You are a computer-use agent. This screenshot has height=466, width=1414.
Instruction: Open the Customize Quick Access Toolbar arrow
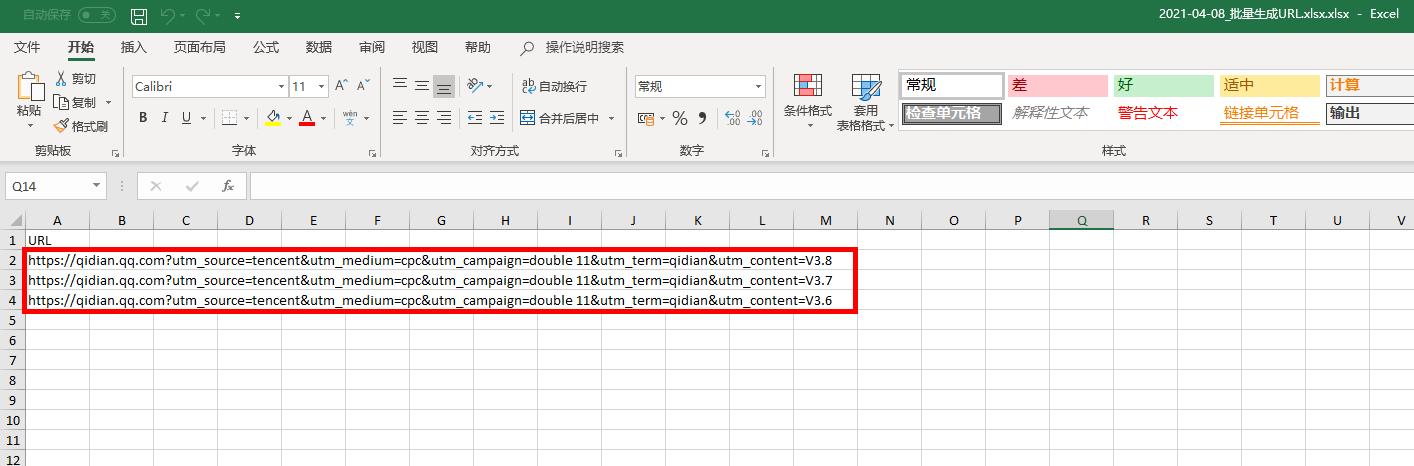point(237,16)
